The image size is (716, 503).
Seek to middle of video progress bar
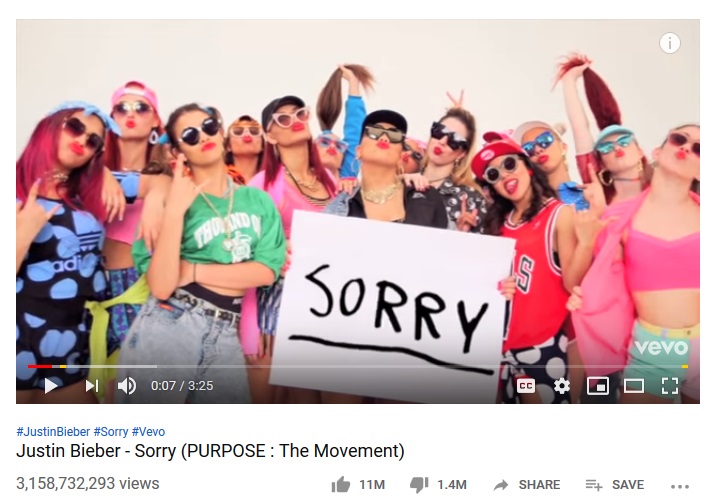click(358, 366)
